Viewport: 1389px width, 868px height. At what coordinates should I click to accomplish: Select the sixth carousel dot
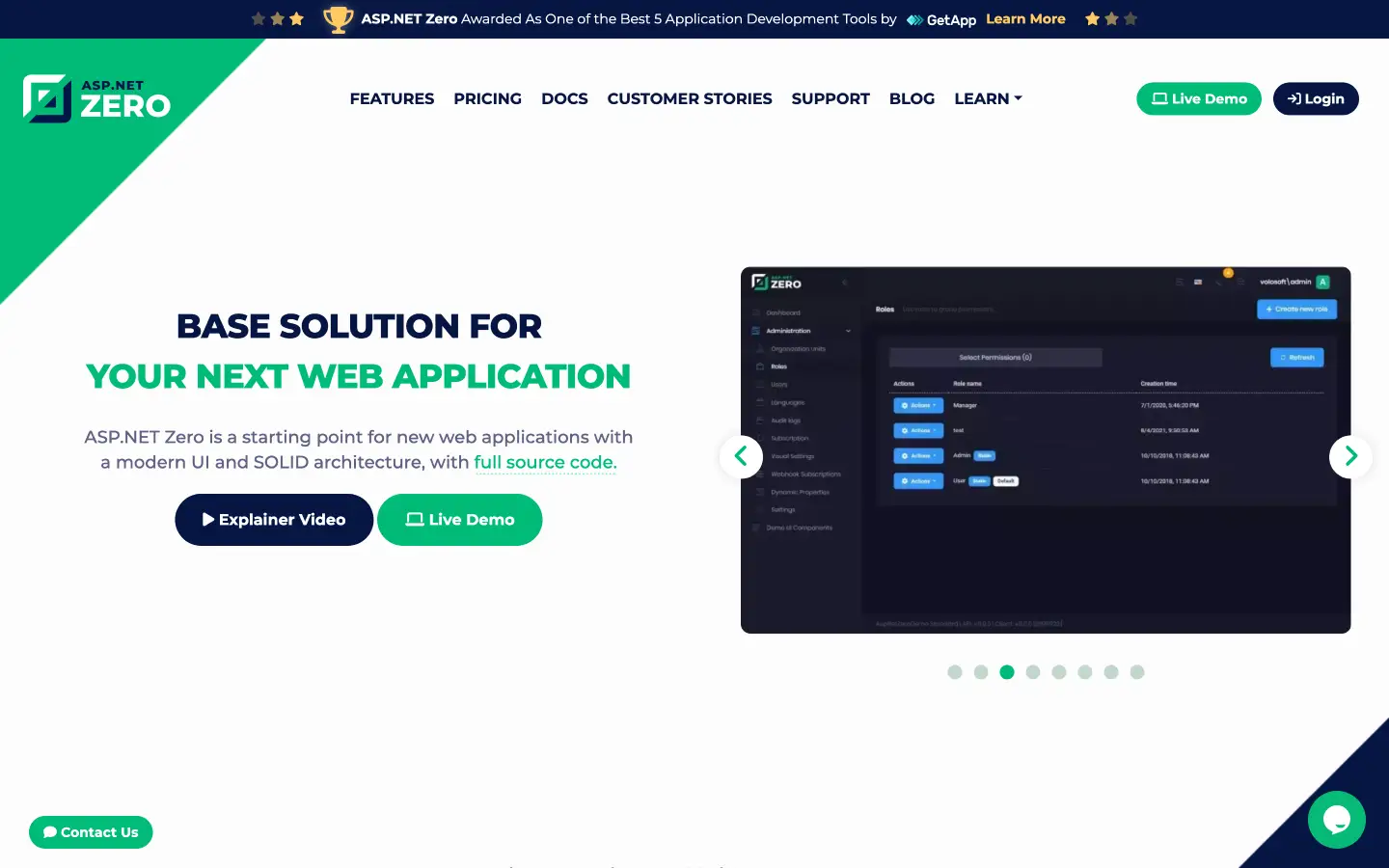point(1085,672)
